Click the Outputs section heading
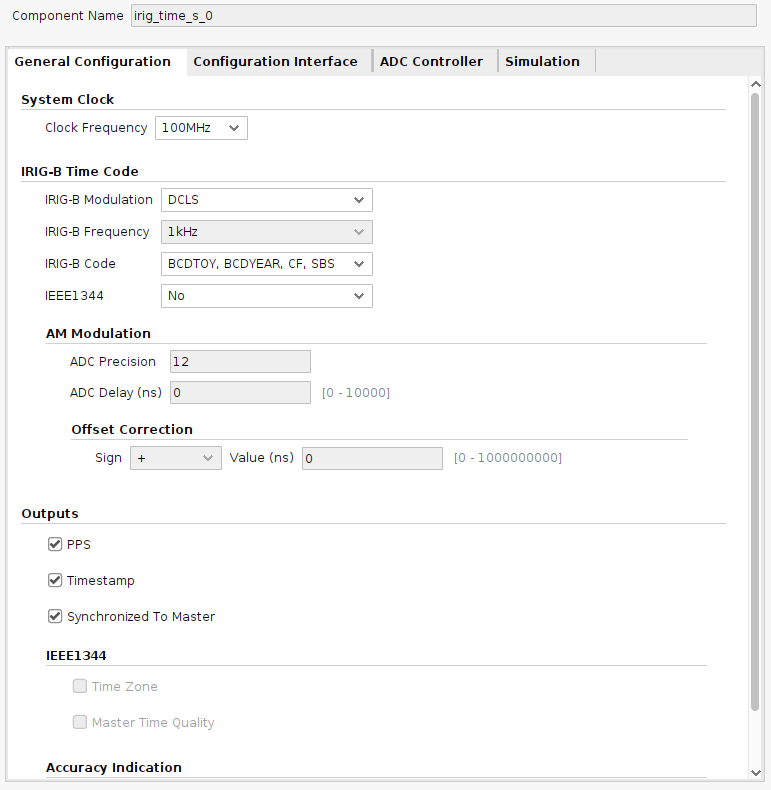771x790 pixels. (x=50, y=514)
